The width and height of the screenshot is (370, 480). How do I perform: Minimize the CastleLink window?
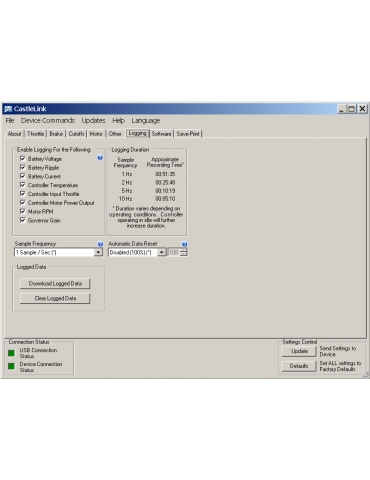tap(341, 109)
